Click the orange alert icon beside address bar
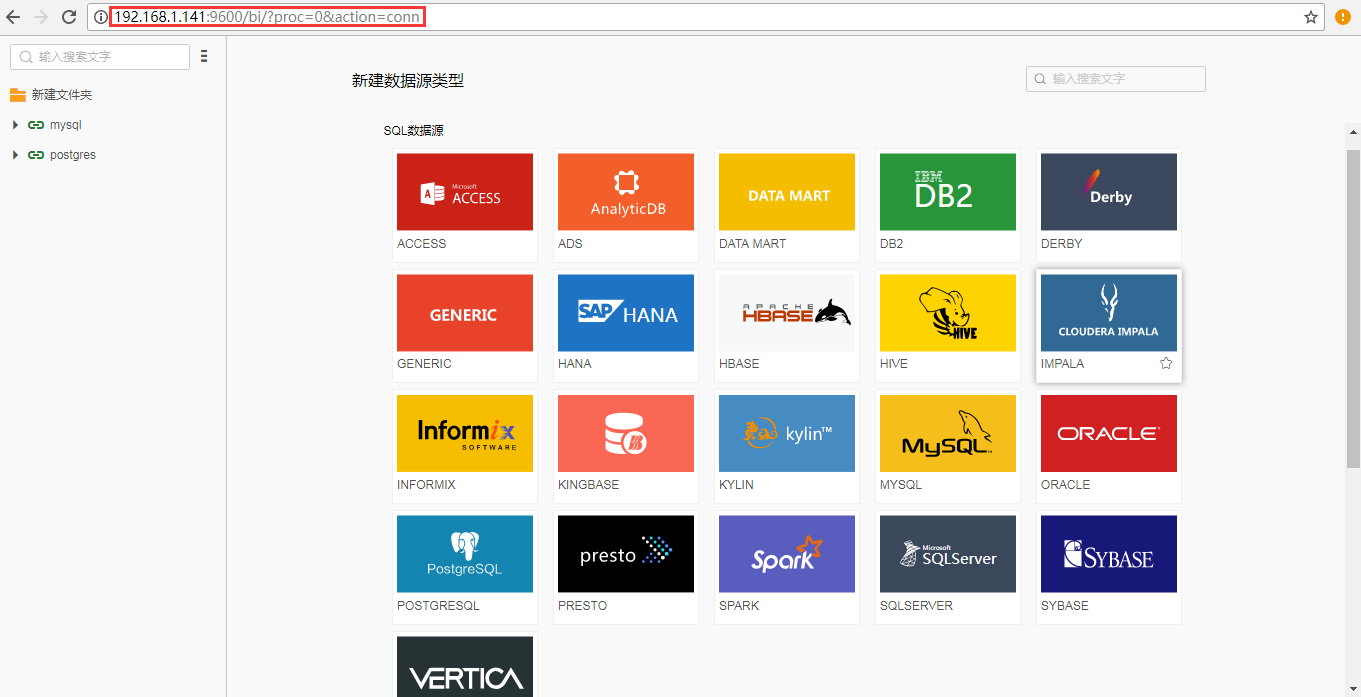 click(x=1343, y=17)
